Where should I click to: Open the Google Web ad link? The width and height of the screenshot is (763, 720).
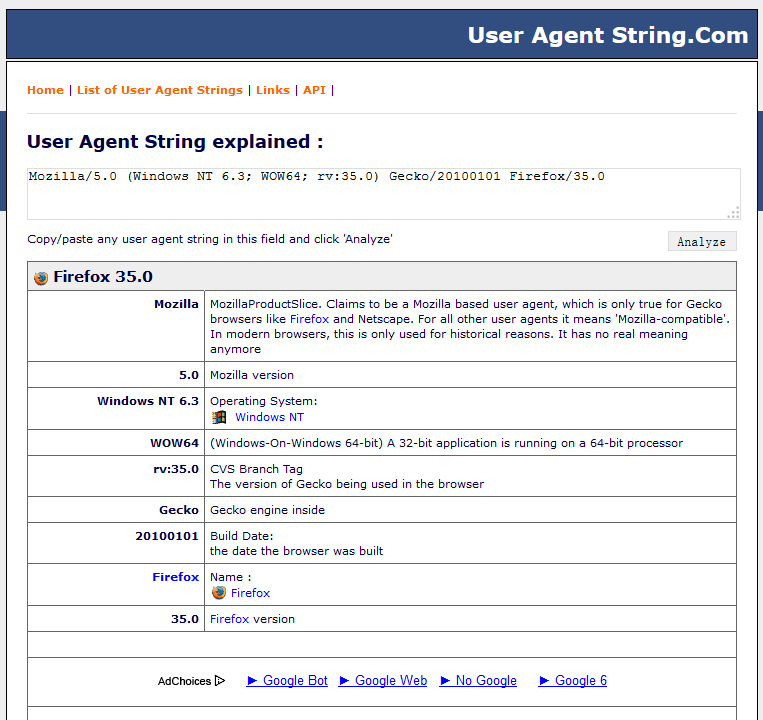(x=383, y=680)
